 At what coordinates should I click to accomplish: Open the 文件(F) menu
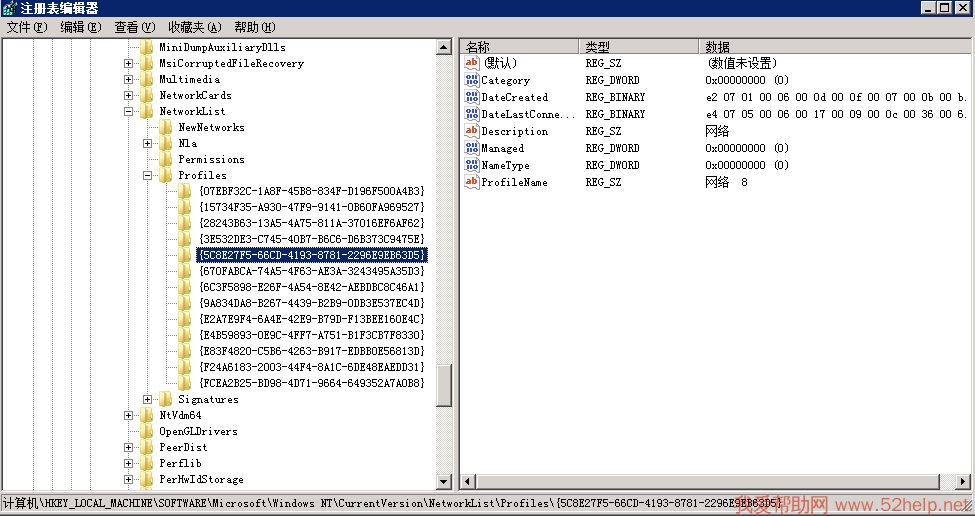[27, 27]
